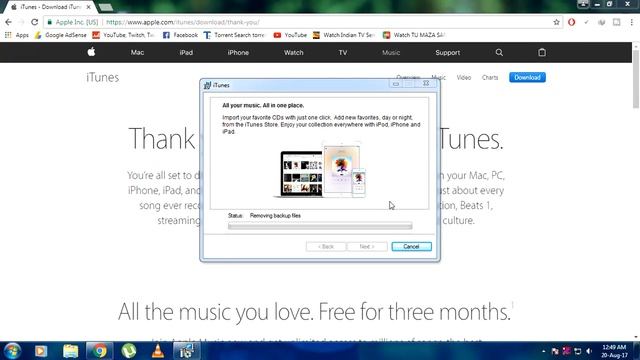Open the Music section in the Apple nav

391,53
